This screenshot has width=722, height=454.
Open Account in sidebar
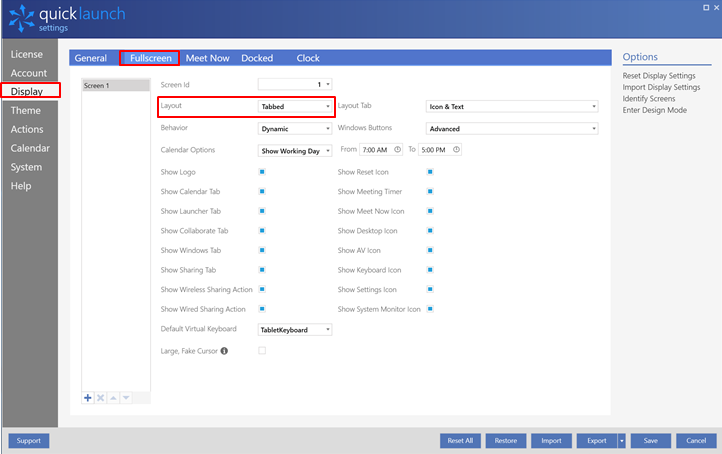[x=29, y=73]
